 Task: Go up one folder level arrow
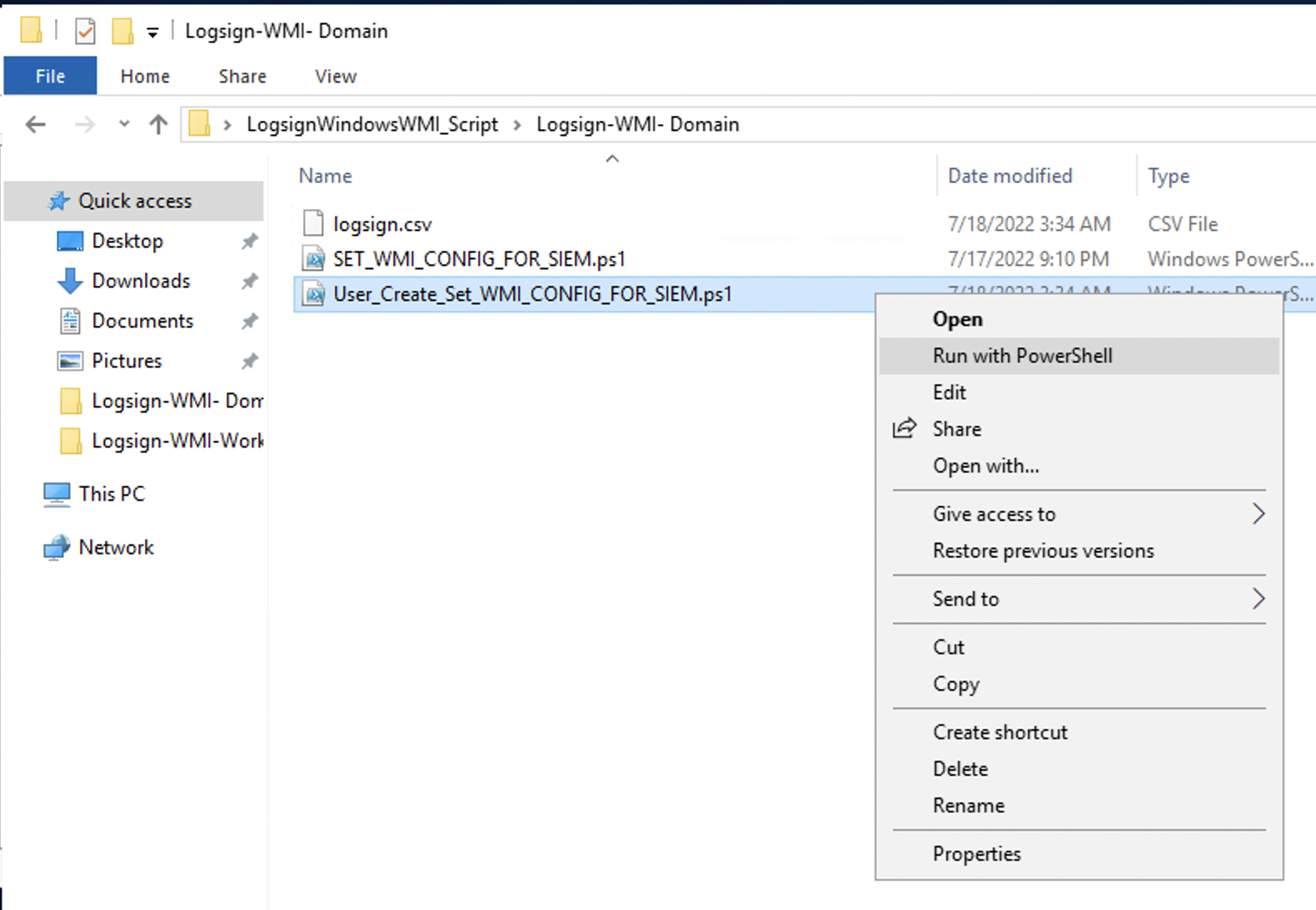pos(158,125)
